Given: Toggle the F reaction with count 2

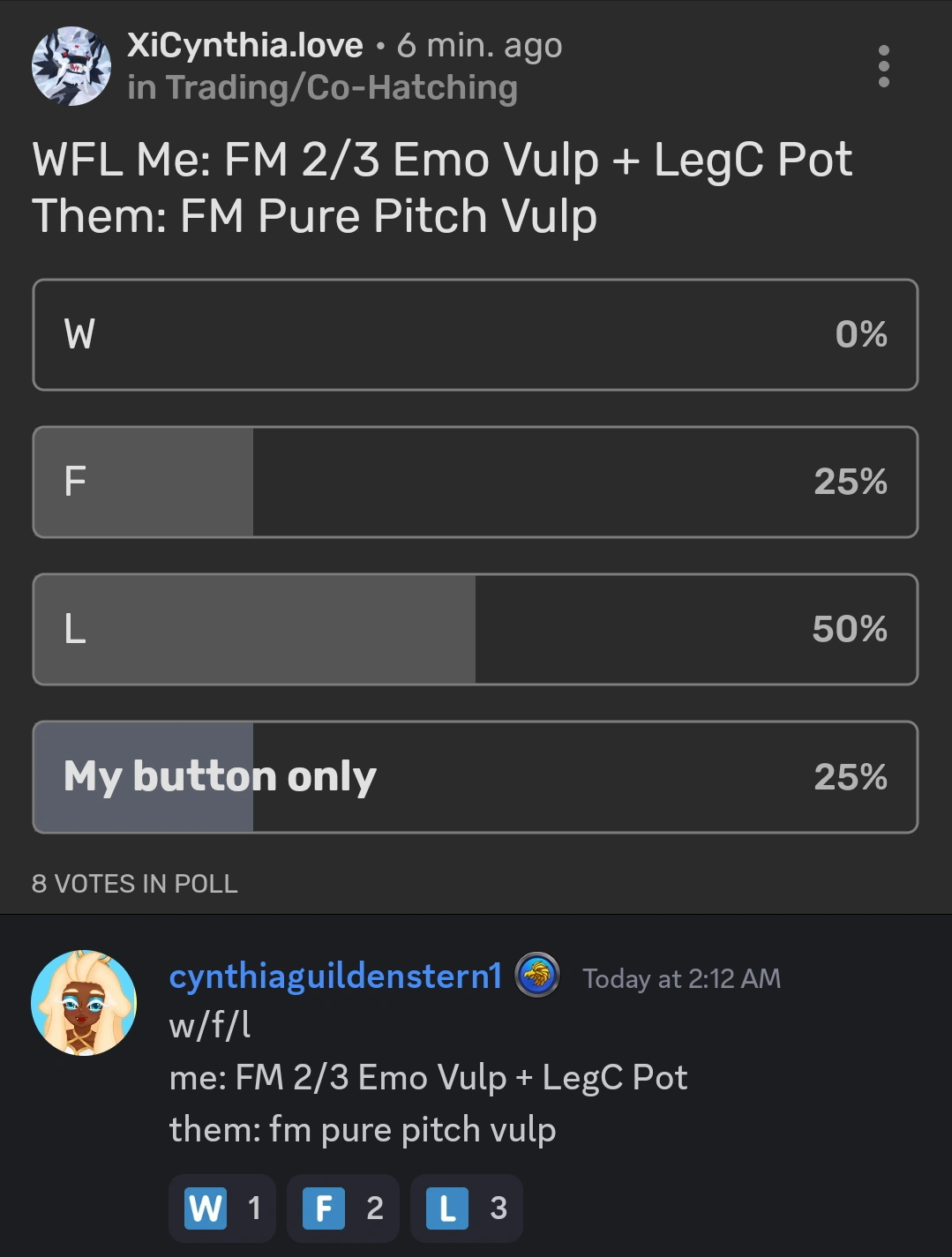Looking at the screenshot, I should coord(343,1208).
